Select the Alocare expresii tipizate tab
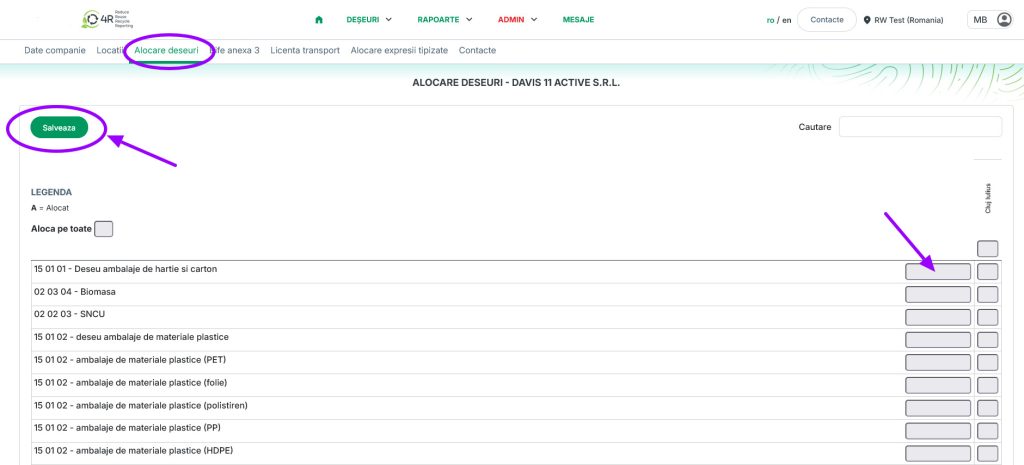Viewport: 1024px width, 465px height. click(x=399, y=50)
